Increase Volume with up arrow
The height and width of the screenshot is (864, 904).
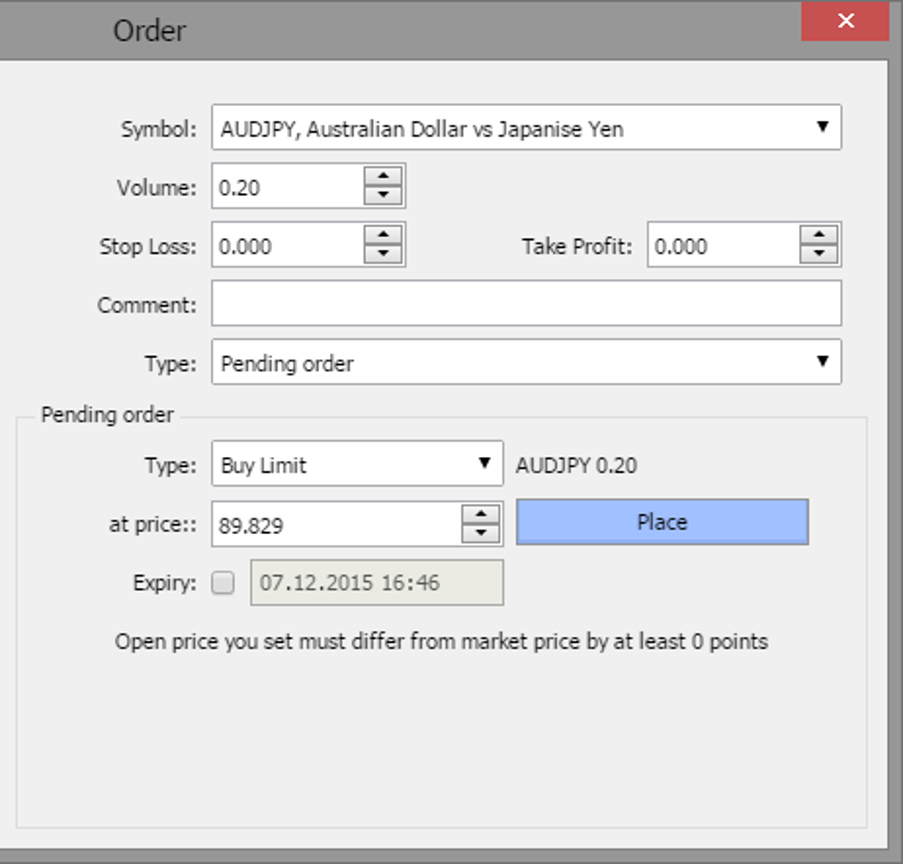pyautogui.click(x=383, y=176)
